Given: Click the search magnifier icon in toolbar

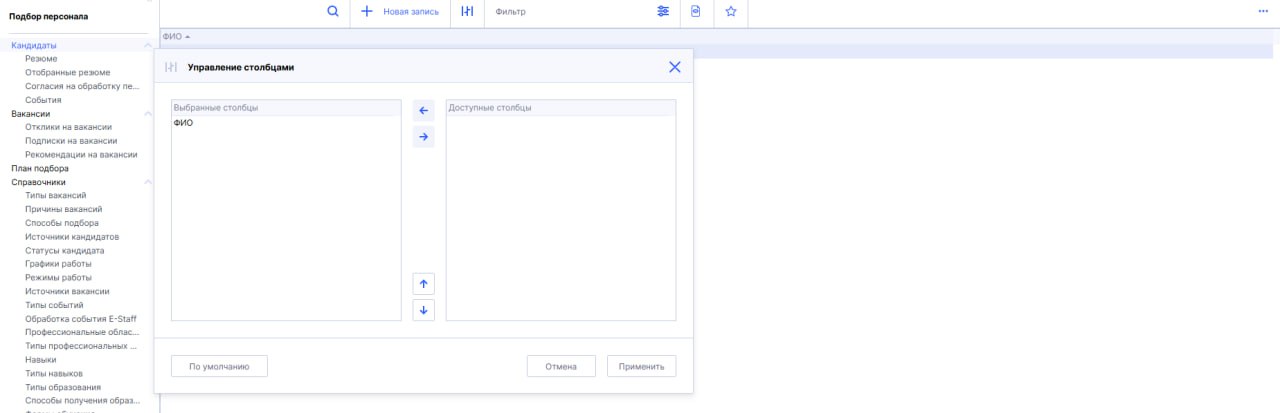Looking at the screenshot, I should pyautogui.click(x=333, y=11).
